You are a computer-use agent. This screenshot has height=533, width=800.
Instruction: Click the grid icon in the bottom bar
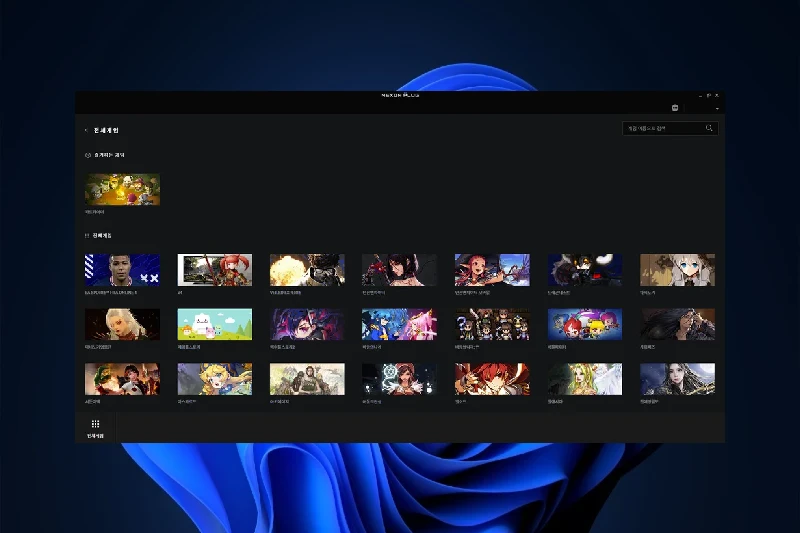(95, 424)
